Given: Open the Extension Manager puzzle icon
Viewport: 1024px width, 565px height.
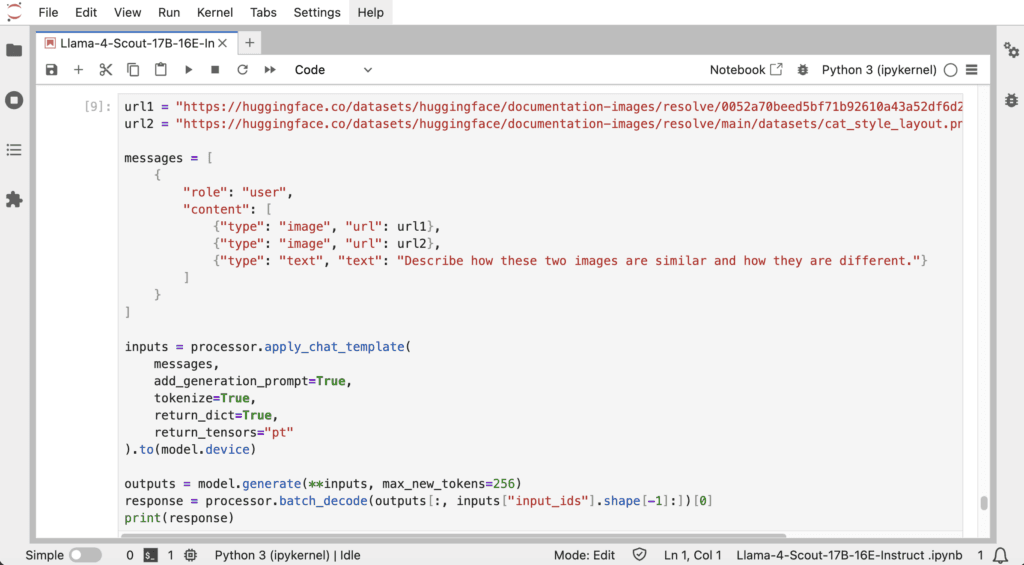Looking at the screenshot, I should coord(14,200).
